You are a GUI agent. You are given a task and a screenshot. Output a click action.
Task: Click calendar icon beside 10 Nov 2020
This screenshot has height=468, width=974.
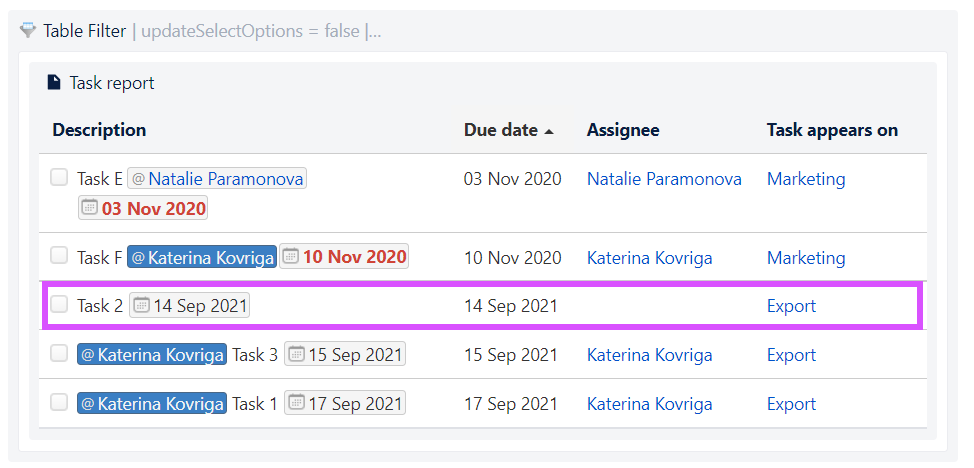click(291, 256)
